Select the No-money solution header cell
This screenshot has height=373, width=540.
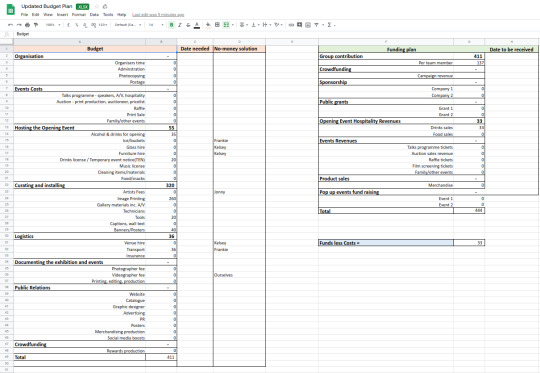click(239, 49)
